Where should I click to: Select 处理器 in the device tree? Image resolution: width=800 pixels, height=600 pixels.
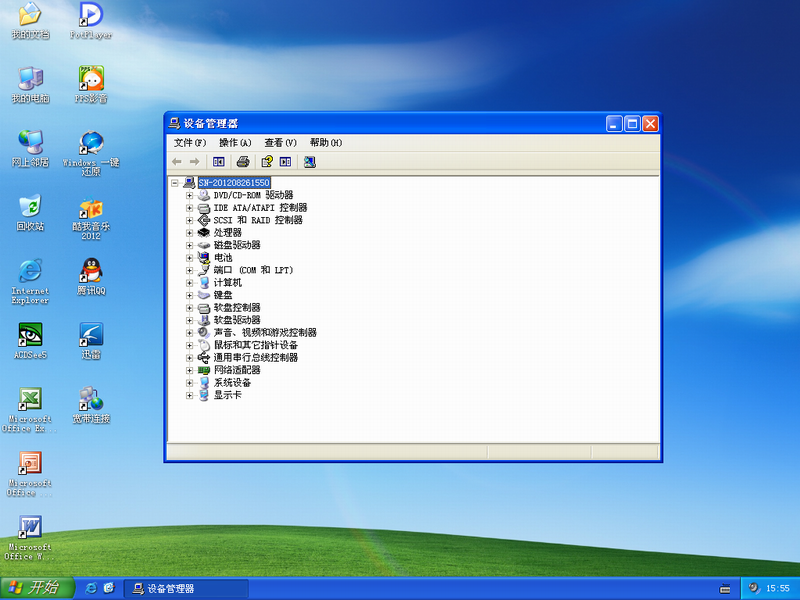tap(227, 232)
